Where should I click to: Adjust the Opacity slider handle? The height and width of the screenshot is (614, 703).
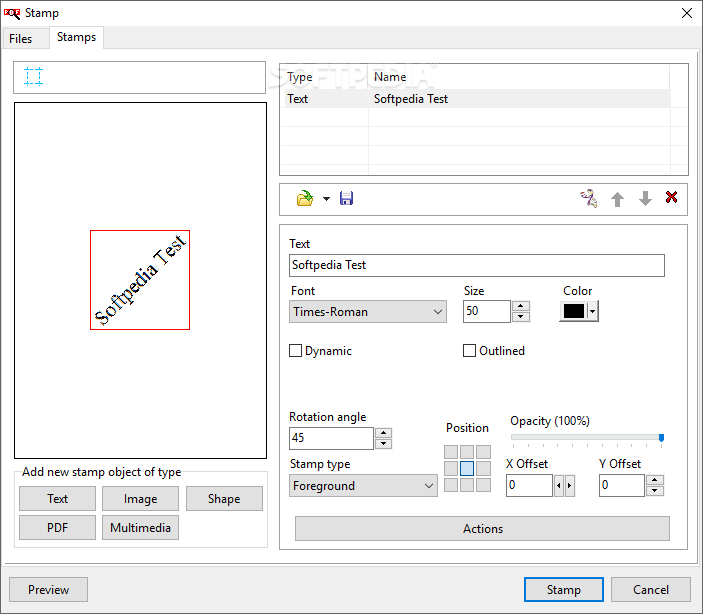click(661, 438)
